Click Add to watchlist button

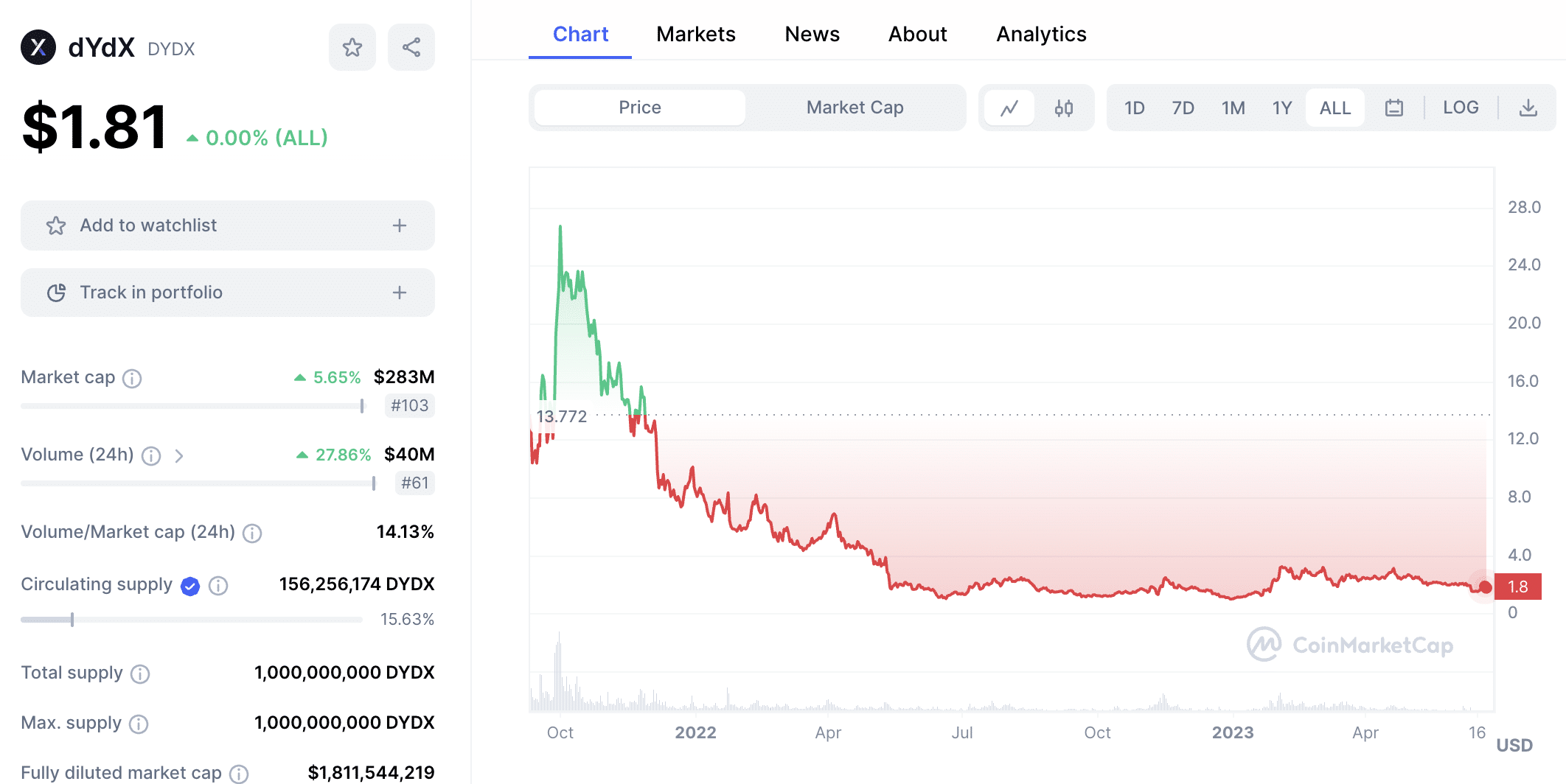tap(228, 225)
